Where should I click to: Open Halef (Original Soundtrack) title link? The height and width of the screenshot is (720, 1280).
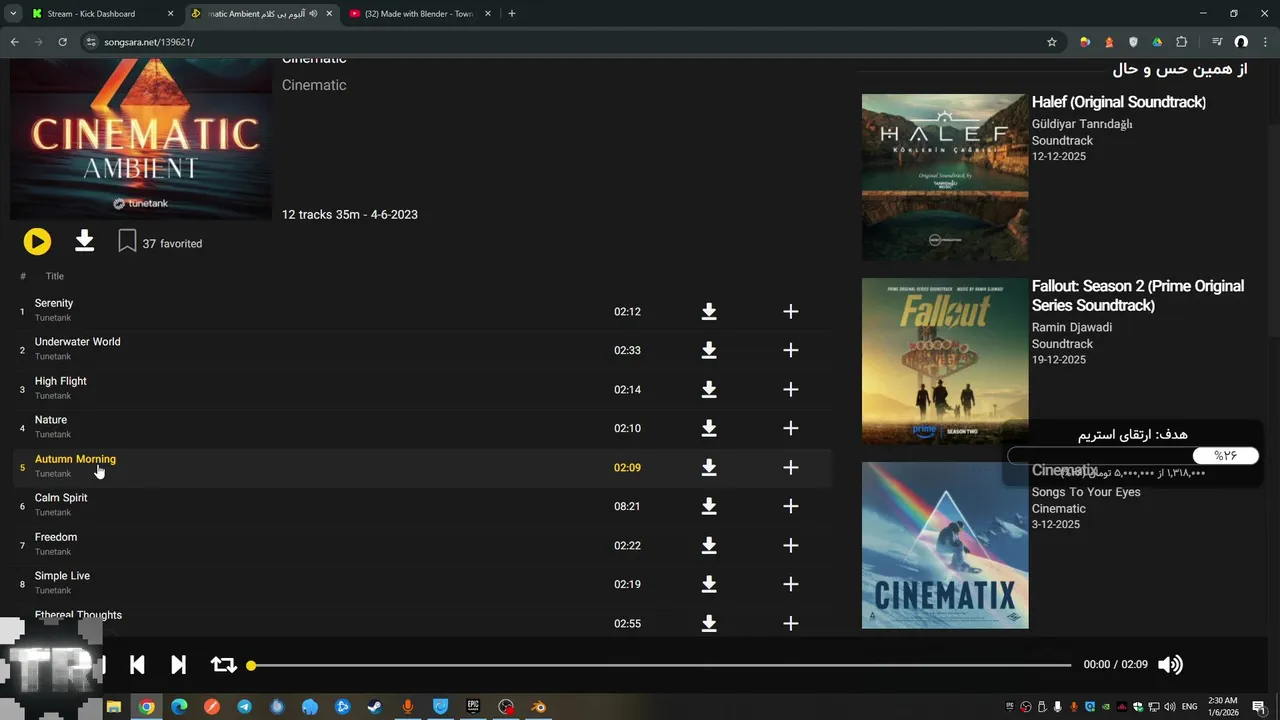(1119, 102)
